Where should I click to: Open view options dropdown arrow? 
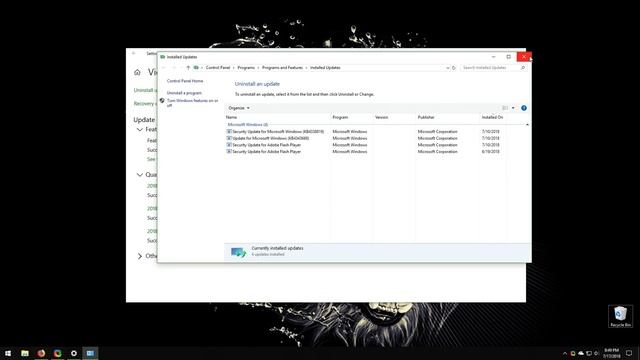pyautogui.click(x=513, y=108)
